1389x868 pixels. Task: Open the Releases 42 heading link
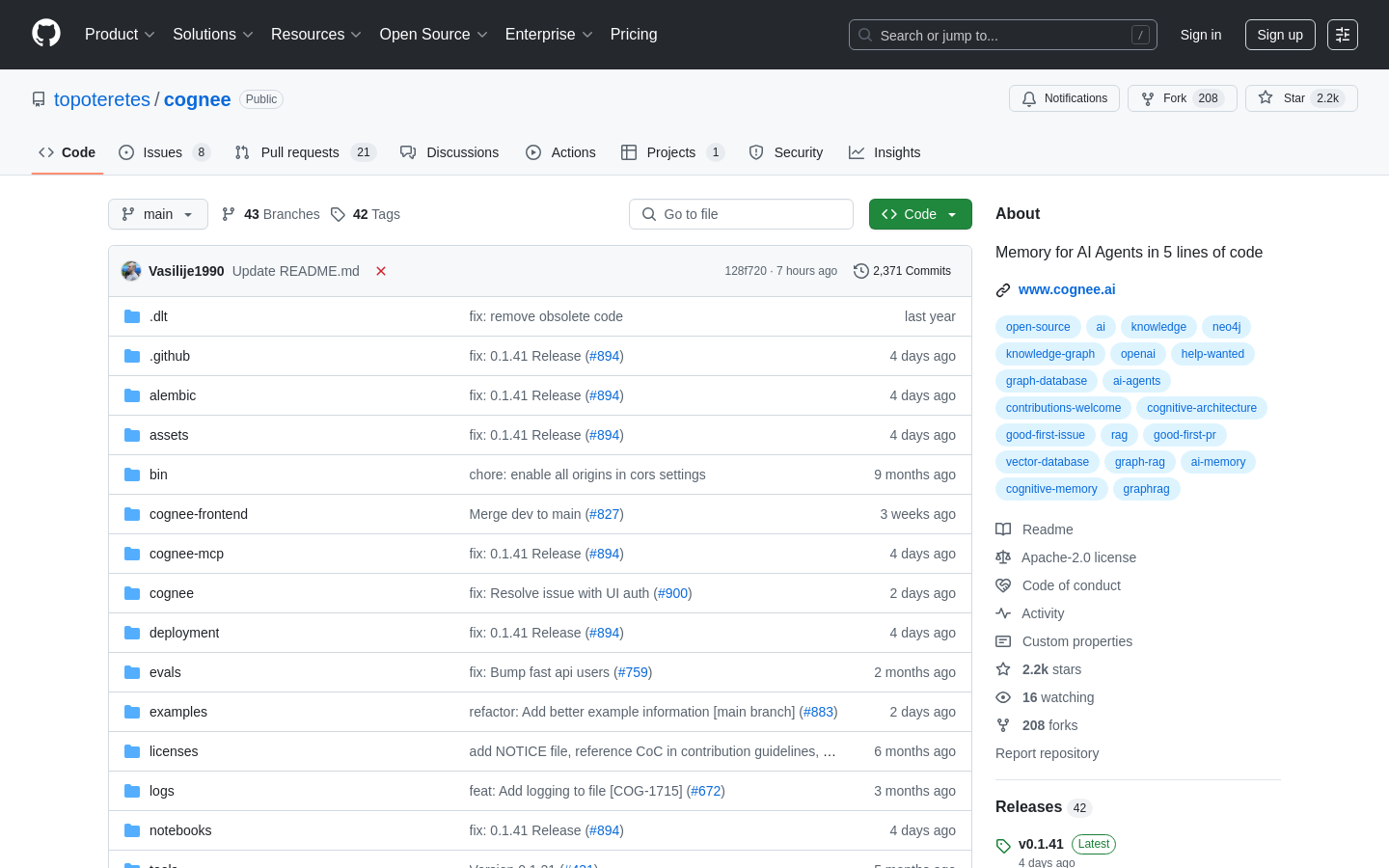point(1043,807)
